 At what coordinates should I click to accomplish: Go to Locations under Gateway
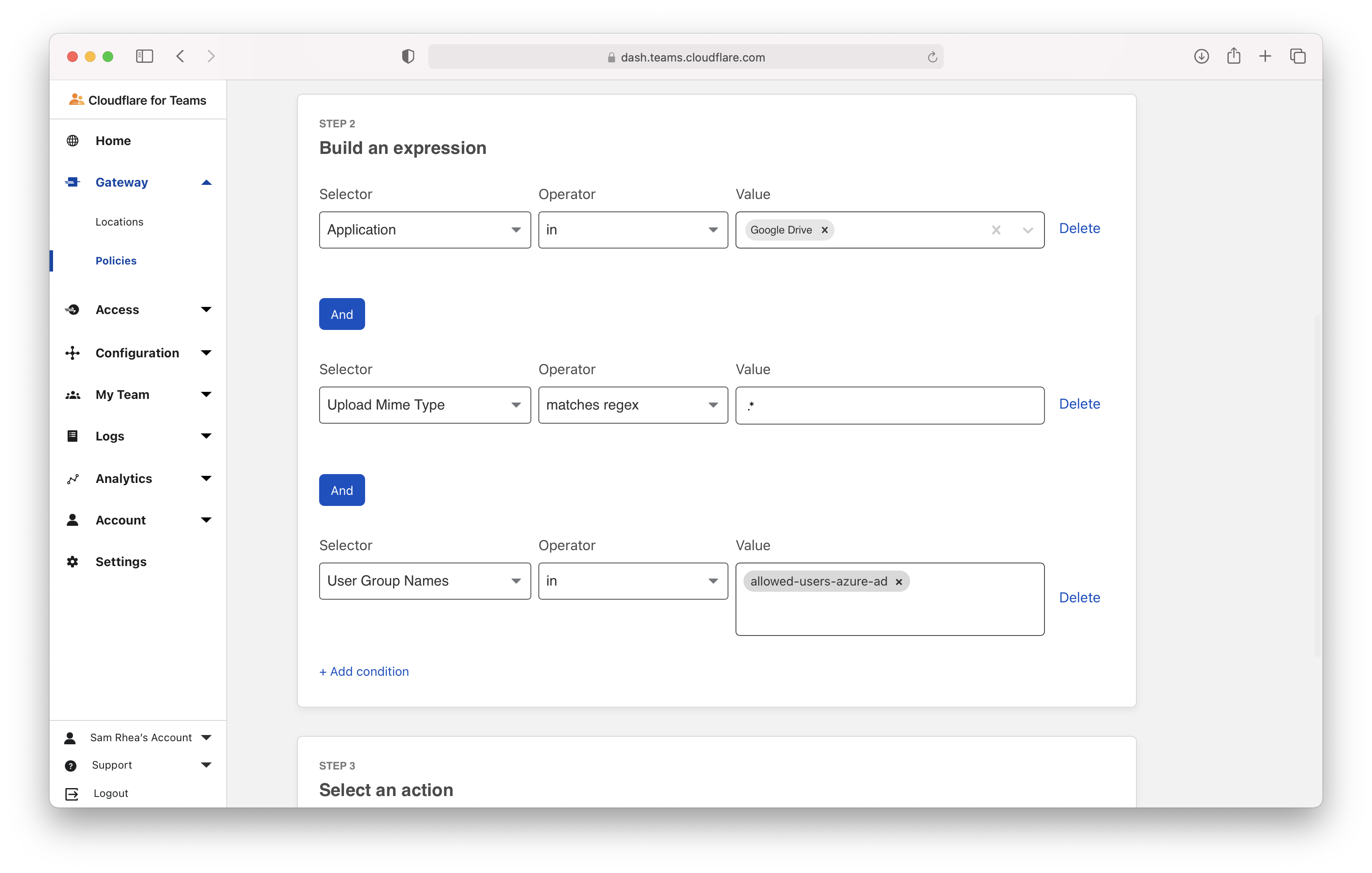coord(119,222)
